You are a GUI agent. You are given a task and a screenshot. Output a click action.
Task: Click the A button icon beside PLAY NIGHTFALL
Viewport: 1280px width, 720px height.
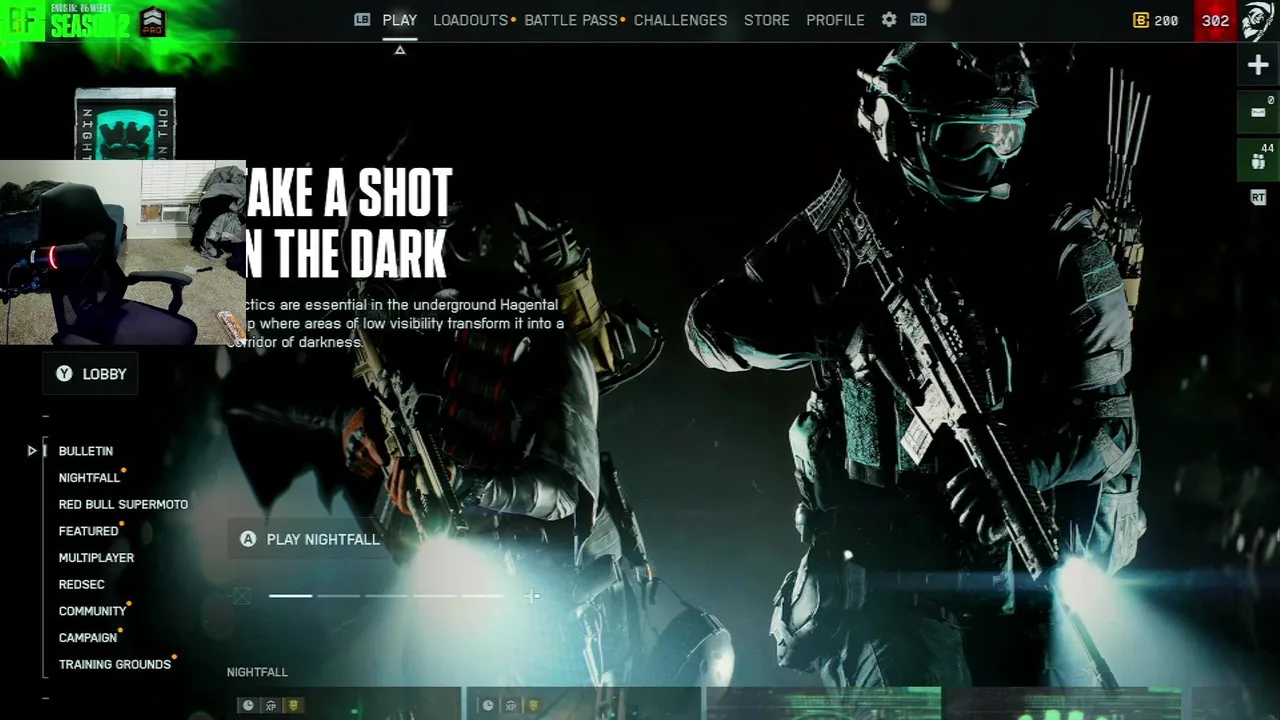[x=248, y=539]
